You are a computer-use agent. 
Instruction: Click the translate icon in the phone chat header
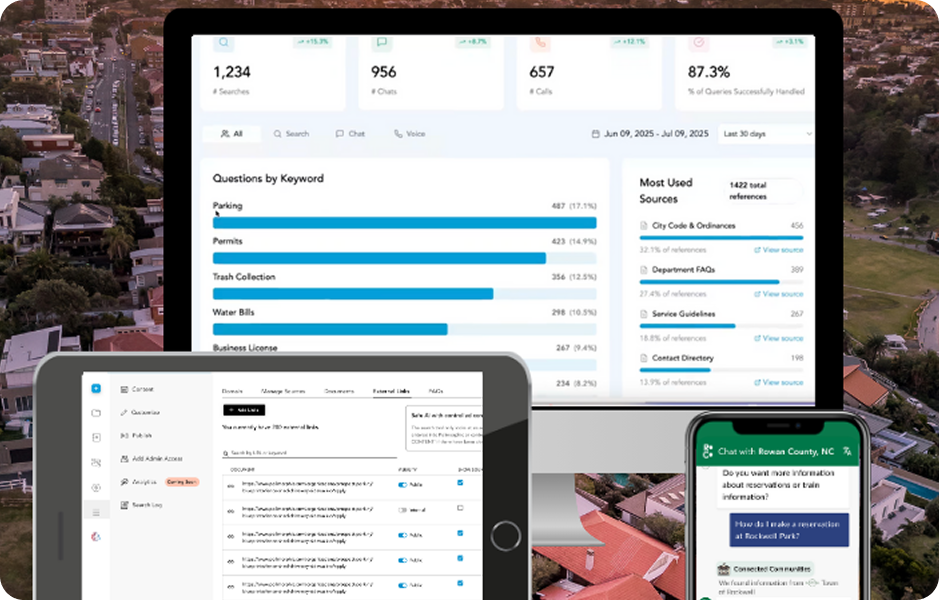[847, 451]
